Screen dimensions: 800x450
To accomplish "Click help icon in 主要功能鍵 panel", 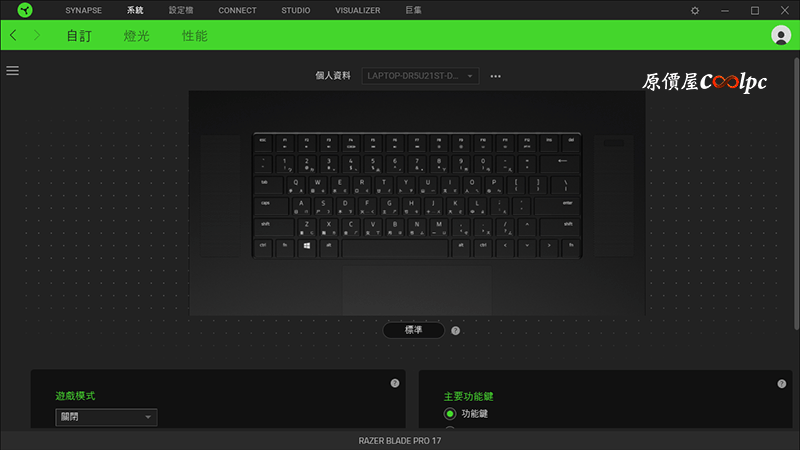I will 782,384.
